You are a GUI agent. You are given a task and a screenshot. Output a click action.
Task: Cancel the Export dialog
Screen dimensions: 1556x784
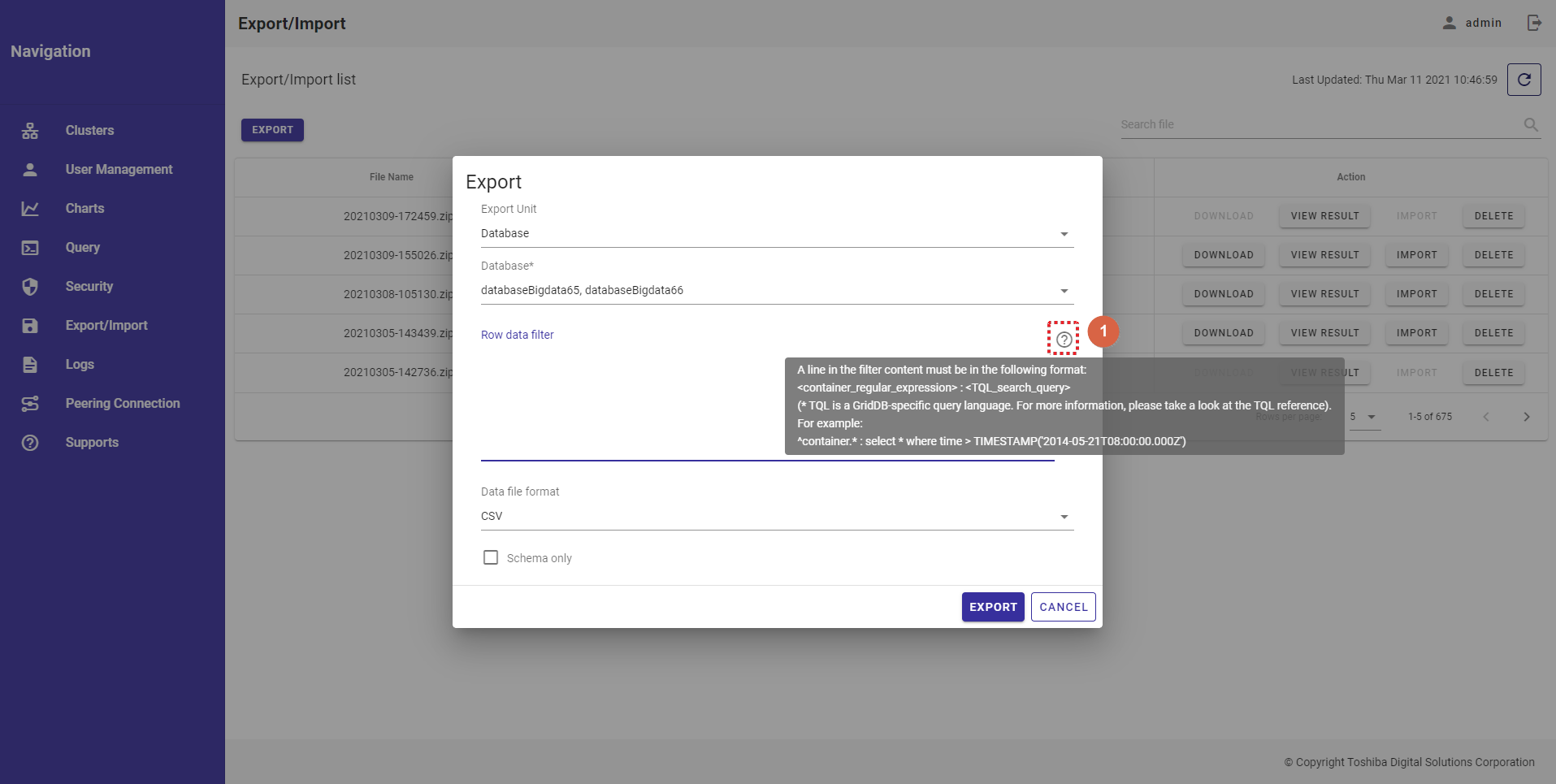point(1064,607)
